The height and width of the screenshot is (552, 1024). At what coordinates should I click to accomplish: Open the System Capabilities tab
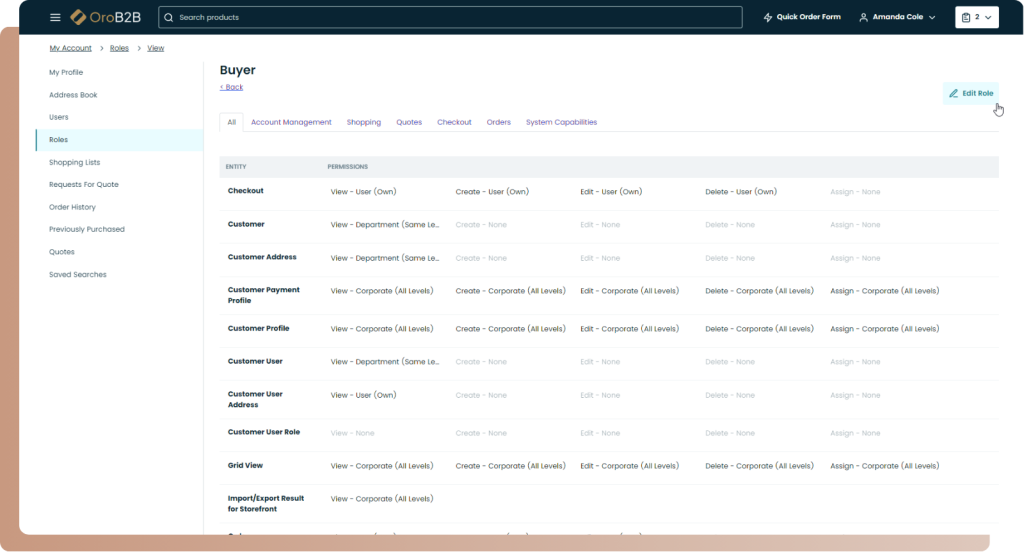click(561, 122)
